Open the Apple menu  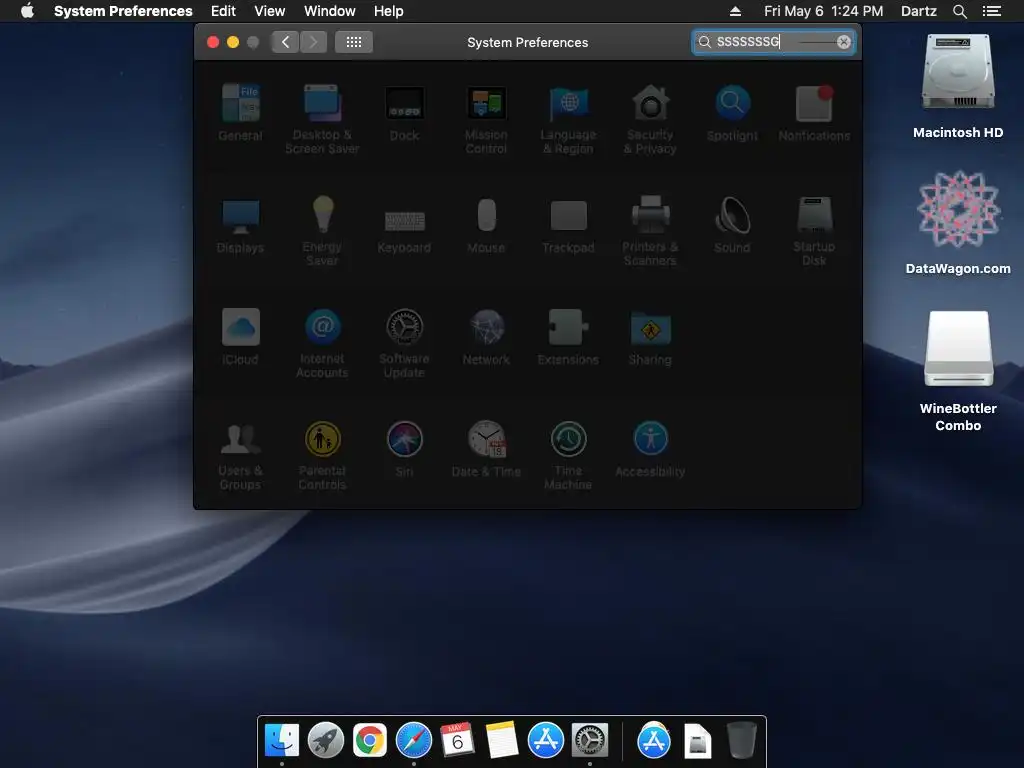(27, 10)
